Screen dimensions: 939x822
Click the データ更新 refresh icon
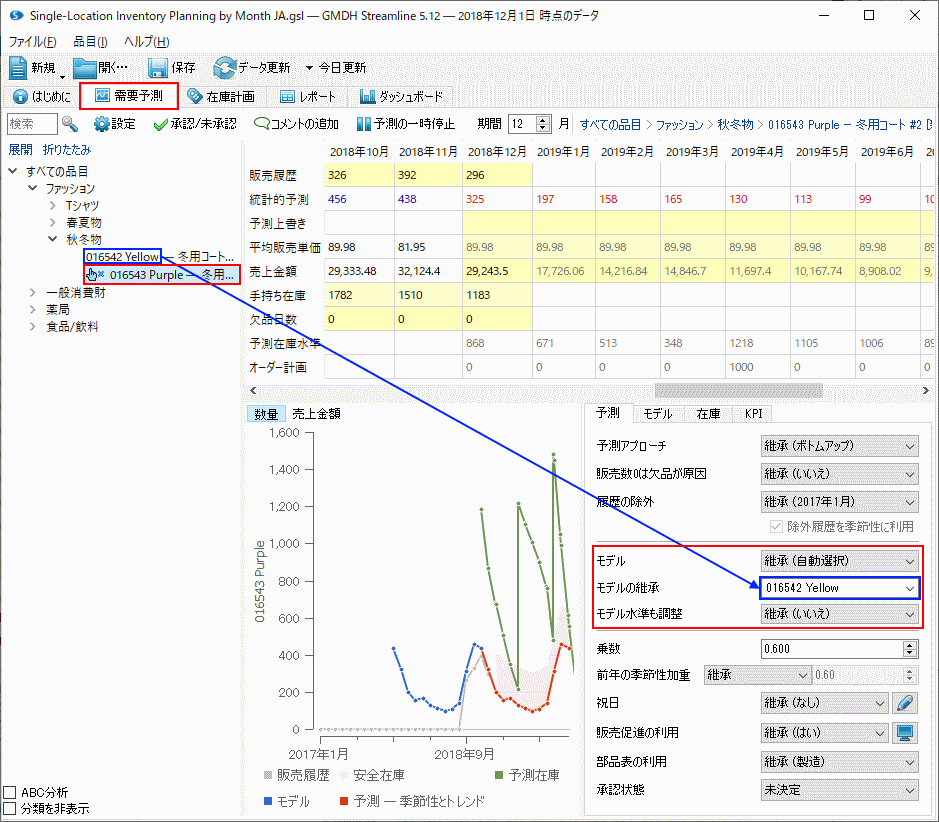click(x=224, y=68)
